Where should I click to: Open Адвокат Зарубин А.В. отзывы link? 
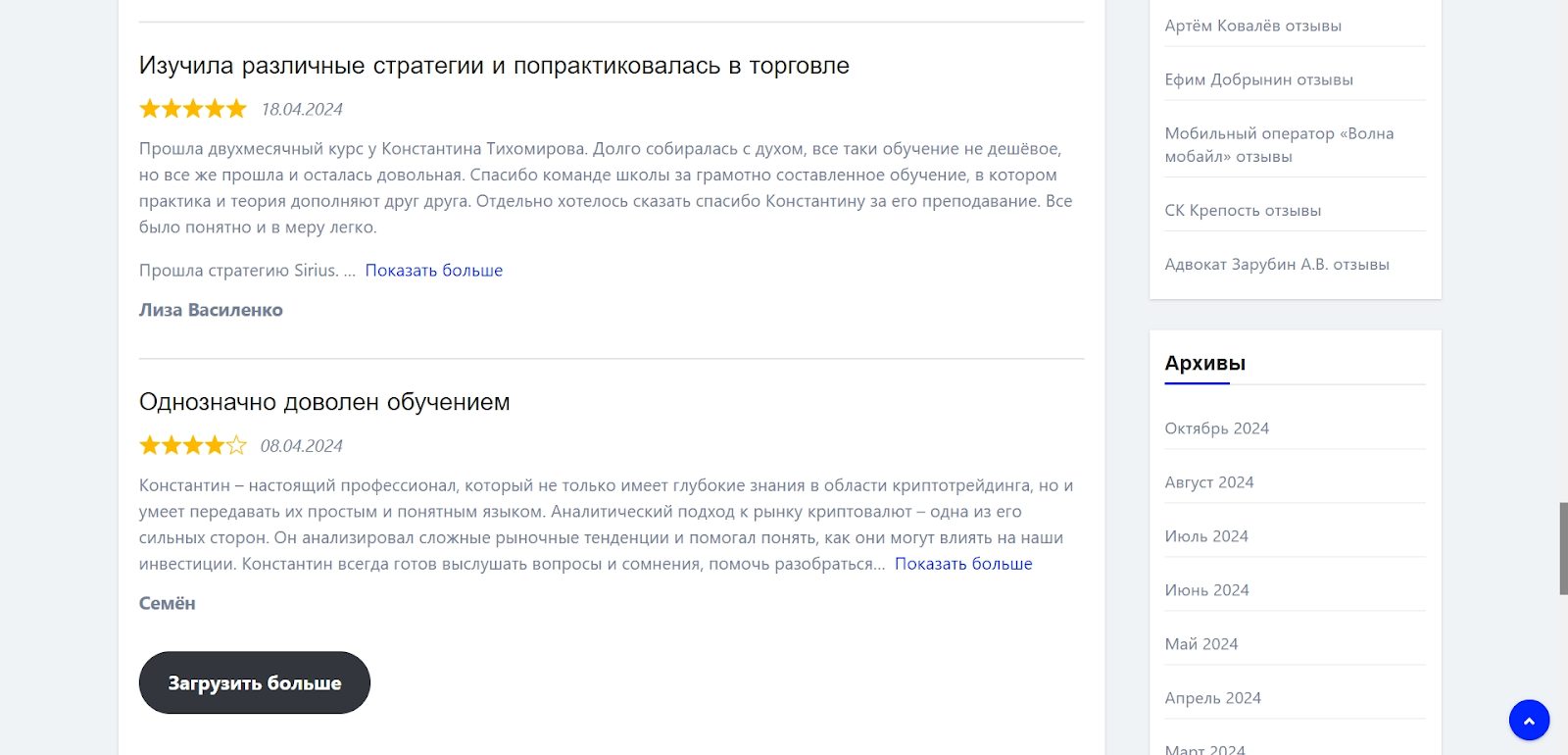1277,264
